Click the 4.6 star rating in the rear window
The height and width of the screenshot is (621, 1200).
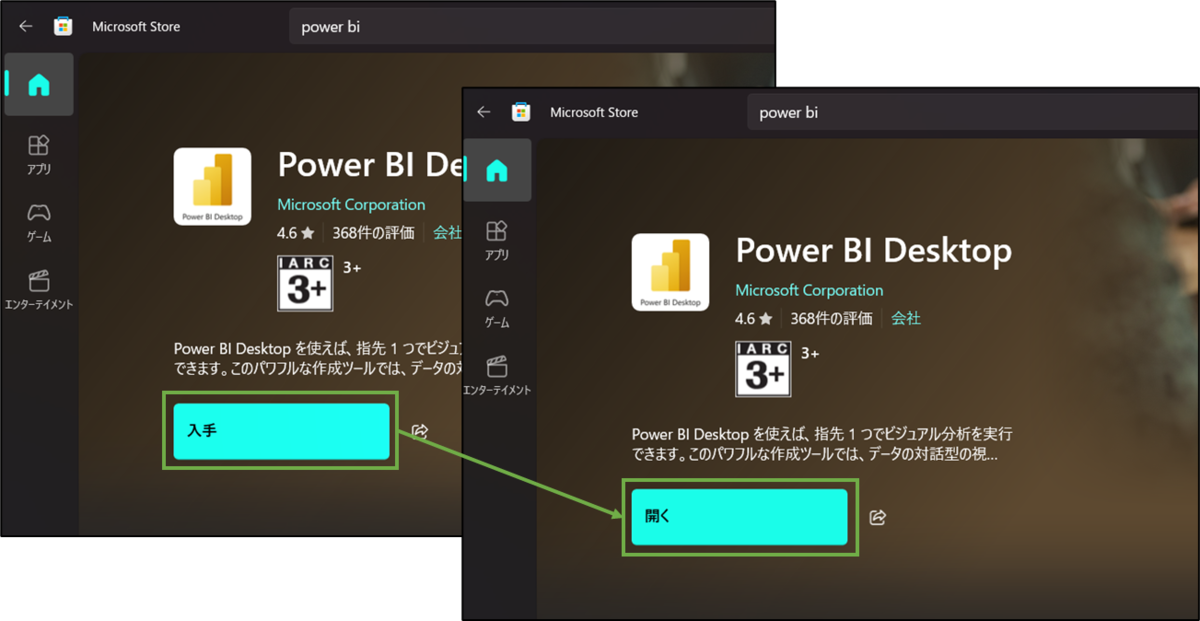pyautogui.click(x=296, y=232)
